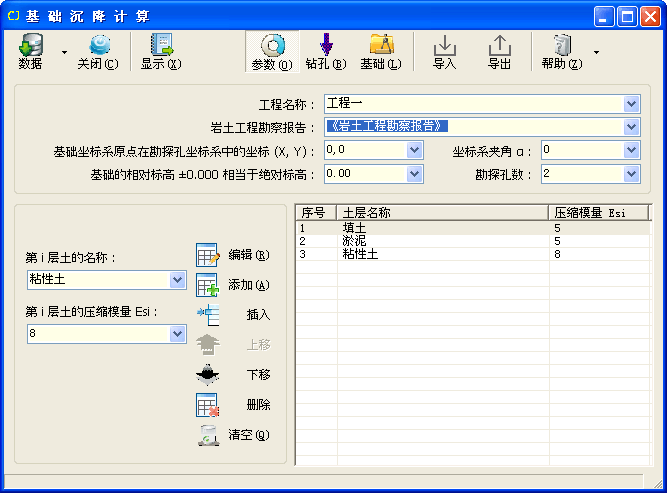Open the 第 i 层土的名称 dropdown arrow
Screen dimensions: 667x493
(177, 280)
